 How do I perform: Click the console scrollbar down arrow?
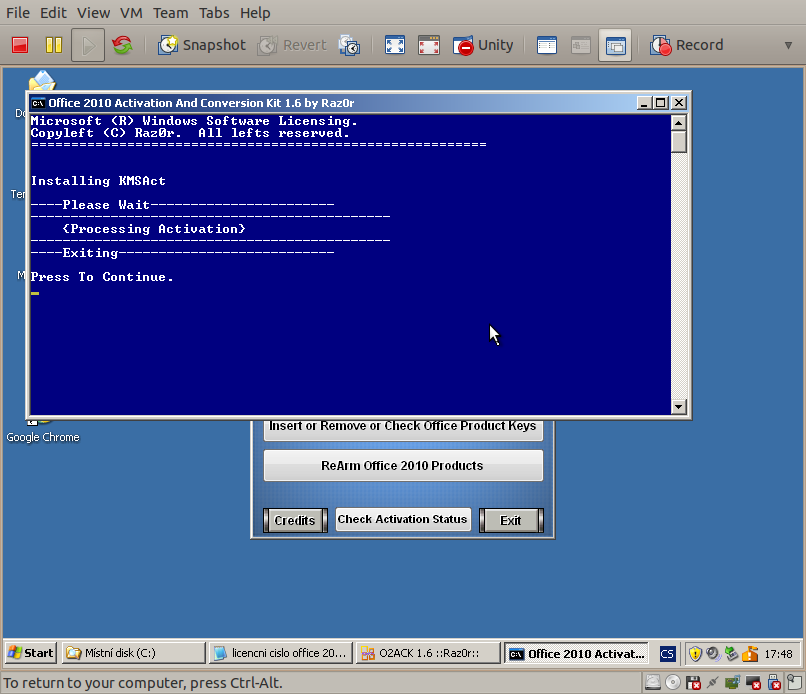tap(679, 407)
